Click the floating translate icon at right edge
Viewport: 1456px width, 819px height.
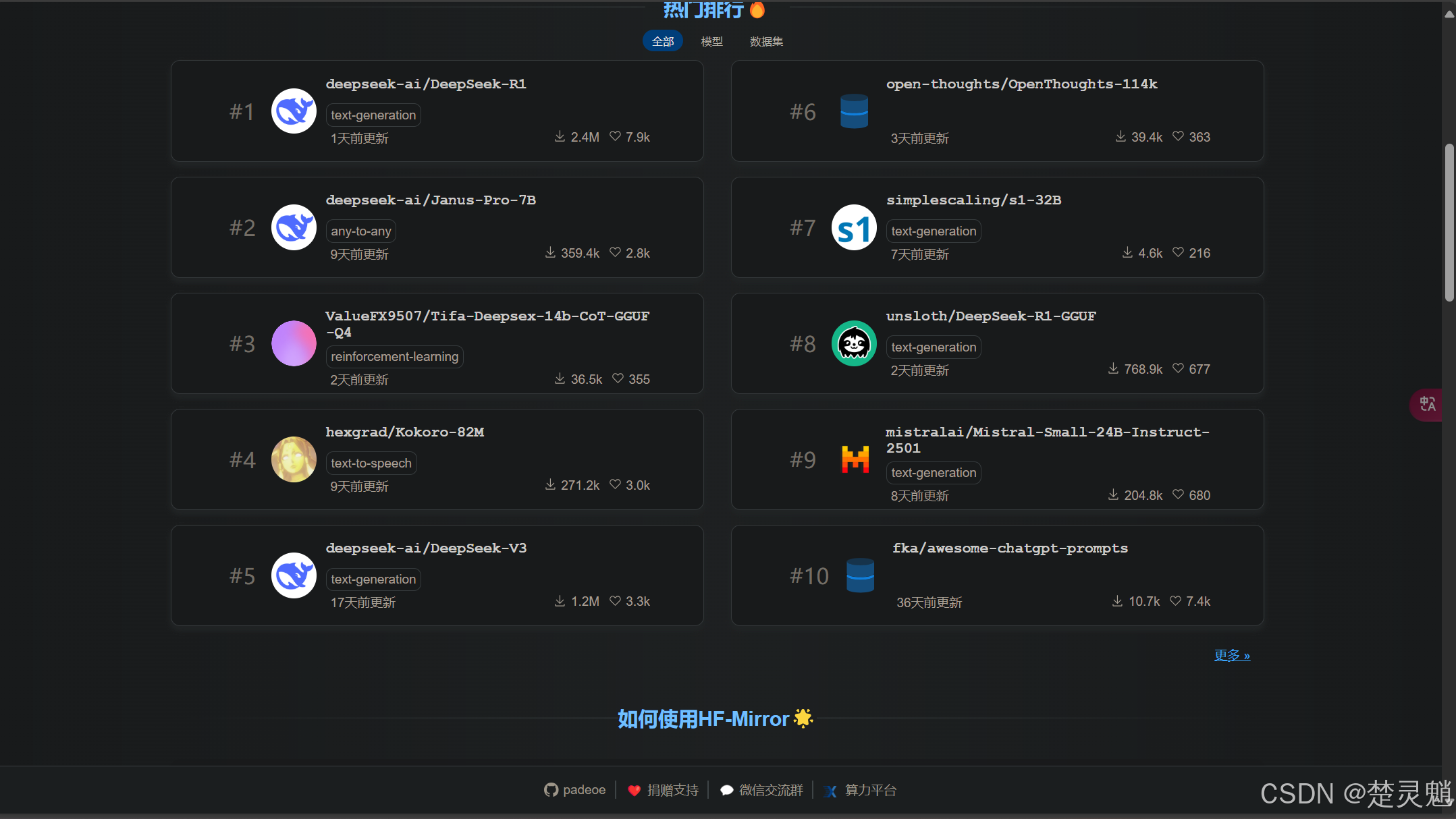[x=1427, y=405]
